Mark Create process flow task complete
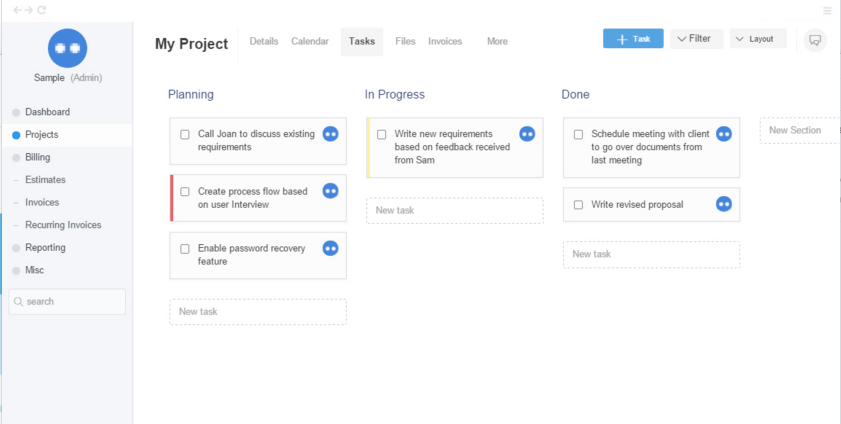The height and width of the screenshot is (424, 841). pyautogui.click(x=185, y=192)
